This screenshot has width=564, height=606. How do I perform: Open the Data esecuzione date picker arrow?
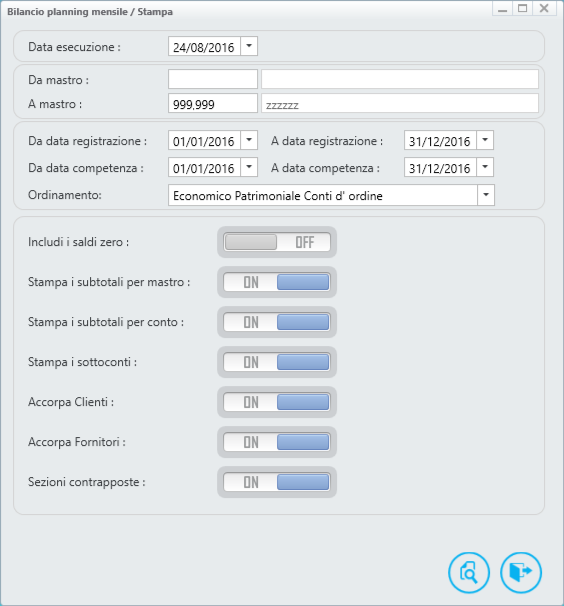click(x=249, y=46)
